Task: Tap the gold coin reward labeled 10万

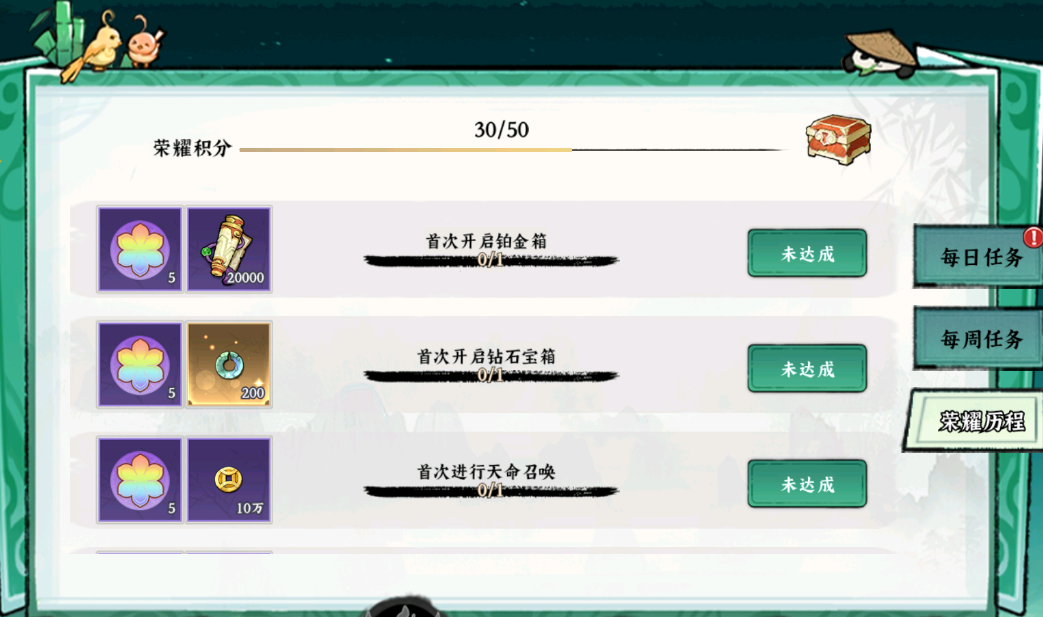Action: tap(229, 479)
